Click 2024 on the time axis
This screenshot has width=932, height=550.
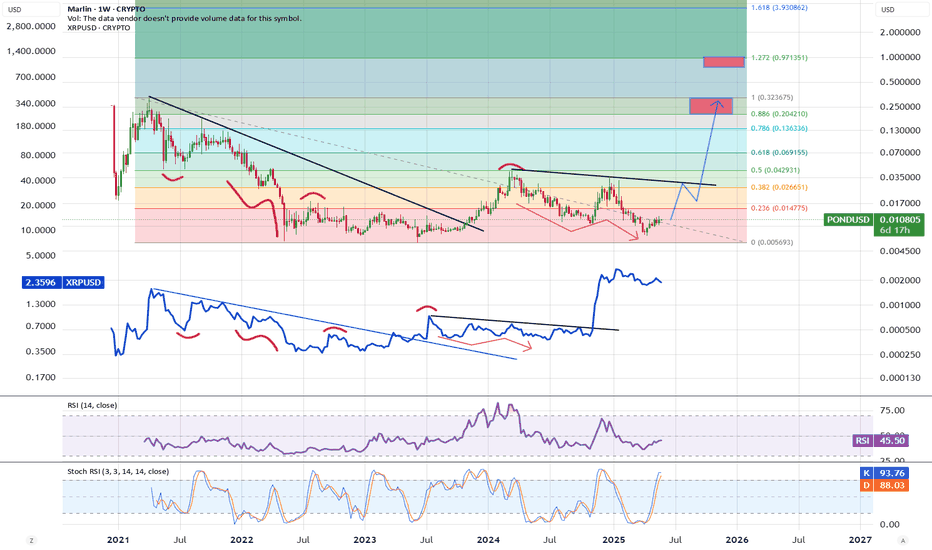click(488, 540)
